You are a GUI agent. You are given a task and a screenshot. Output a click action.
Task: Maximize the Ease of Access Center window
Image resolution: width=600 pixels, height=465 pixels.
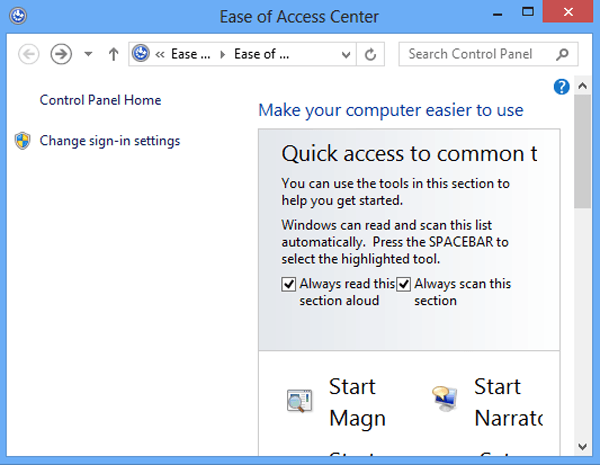point(528,12)
